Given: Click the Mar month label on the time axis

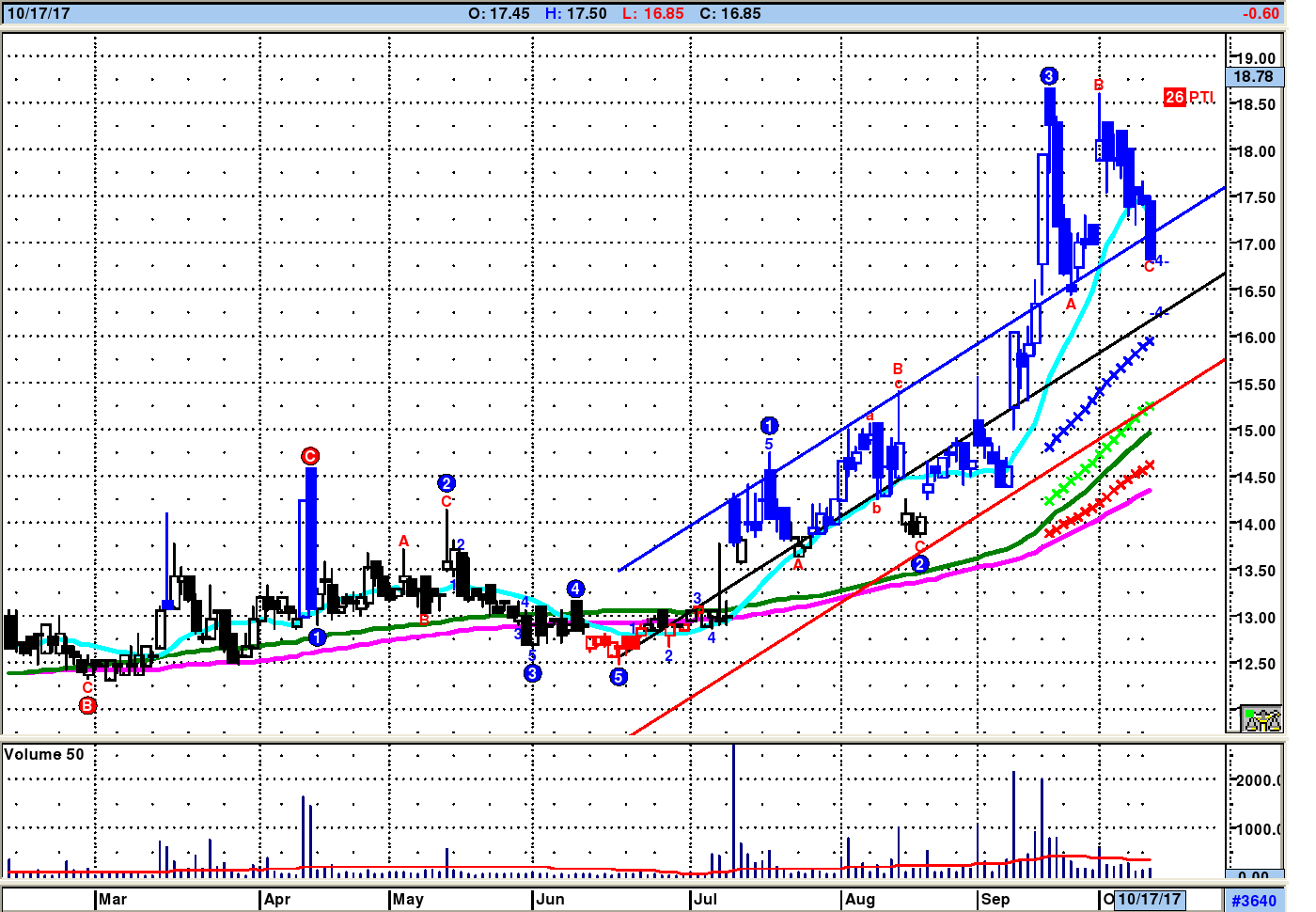Looking at the screenshot, I should coord(113,899).
